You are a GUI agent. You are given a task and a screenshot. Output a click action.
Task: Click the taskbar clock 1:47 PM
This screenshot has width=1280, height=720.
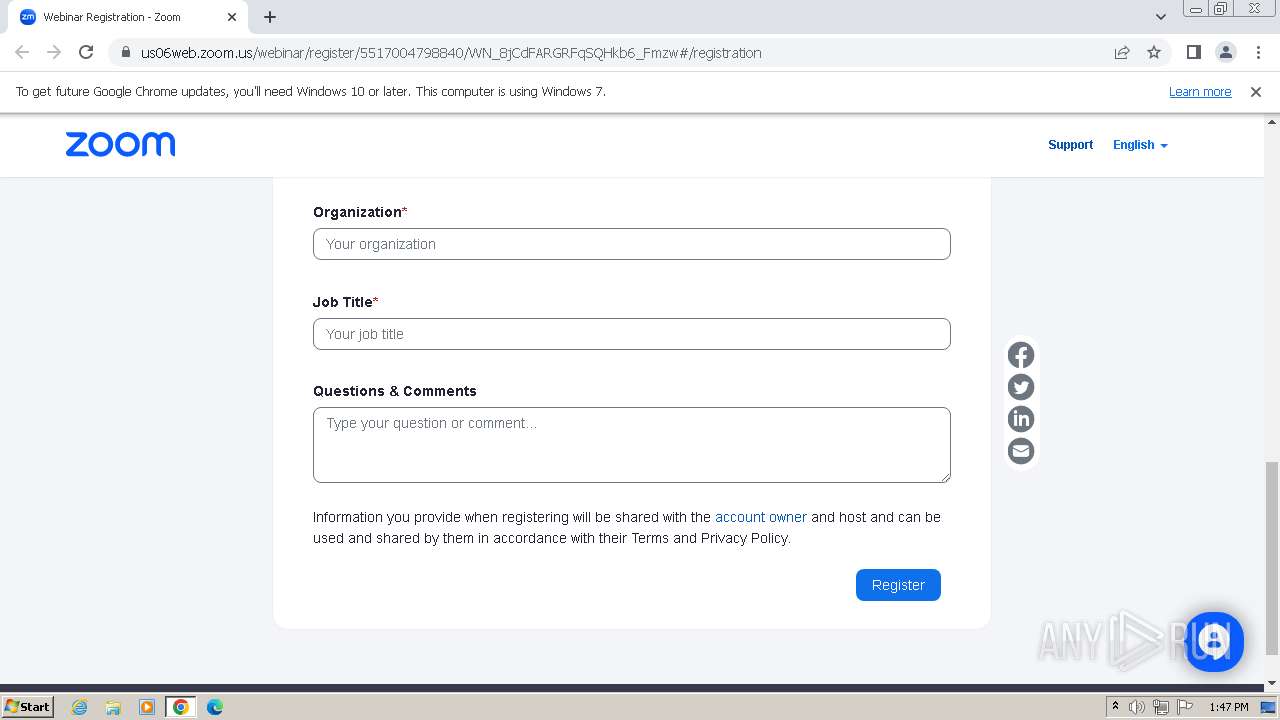(1228, 707)
